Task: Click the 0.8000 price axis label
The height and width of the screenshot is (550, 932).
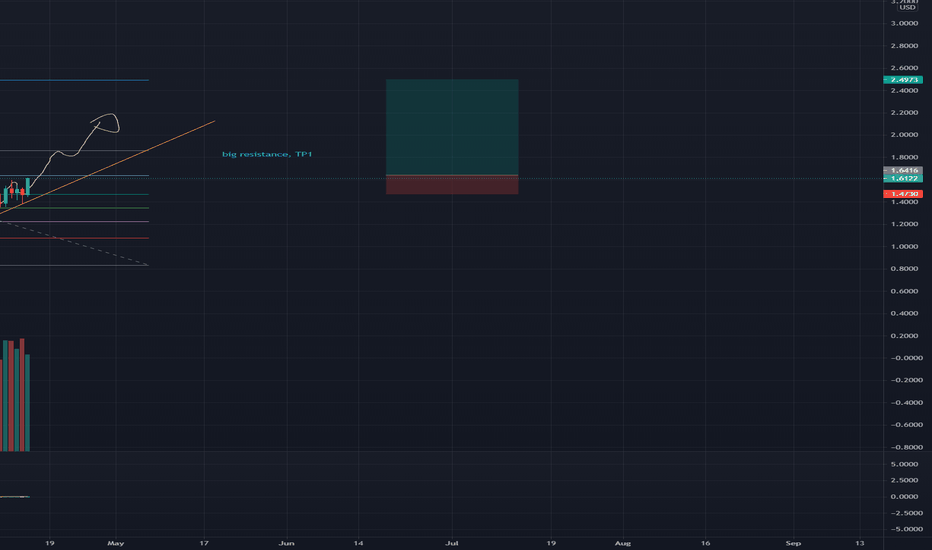Action: pos(904,269)
